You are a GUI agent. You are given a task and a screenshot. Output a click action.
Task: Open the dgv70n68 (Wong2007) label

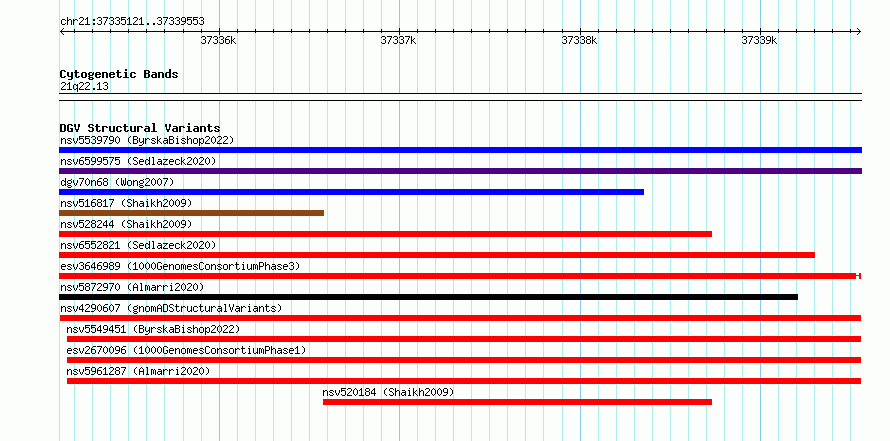click(117, 182)
